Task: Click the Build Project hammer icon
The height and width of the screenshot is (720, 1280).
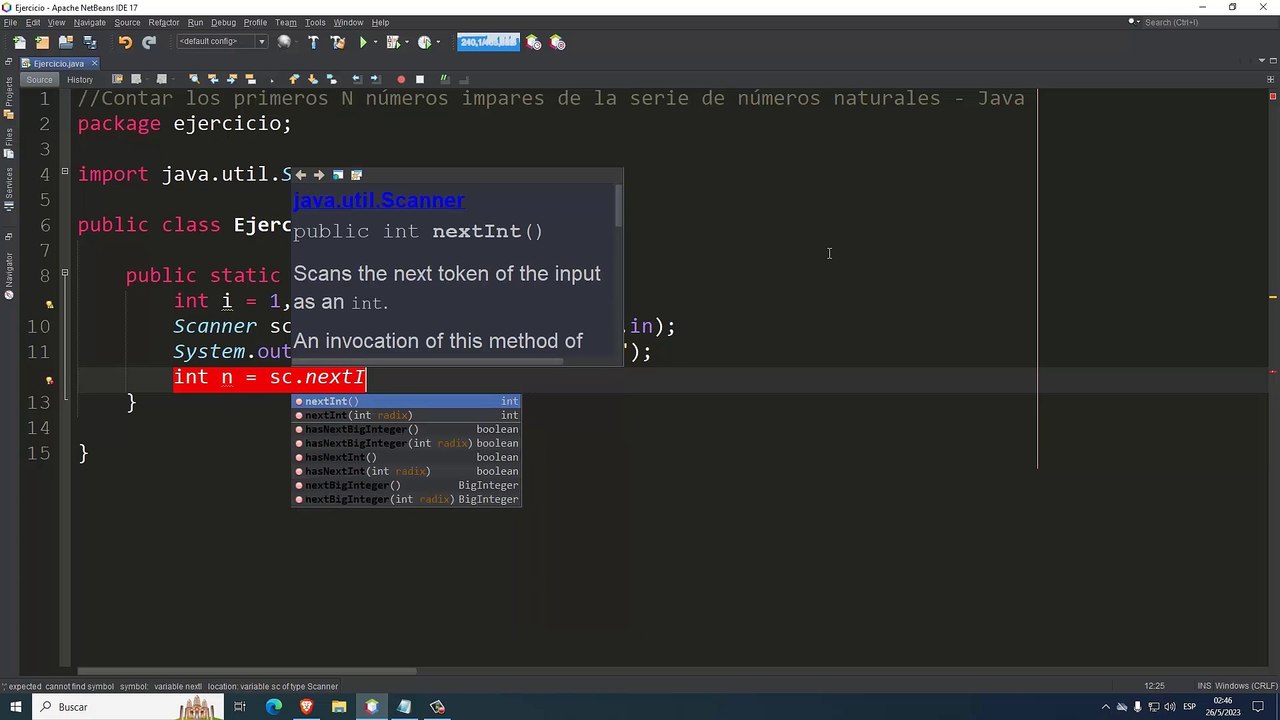Action: click(x=313, y=42)
